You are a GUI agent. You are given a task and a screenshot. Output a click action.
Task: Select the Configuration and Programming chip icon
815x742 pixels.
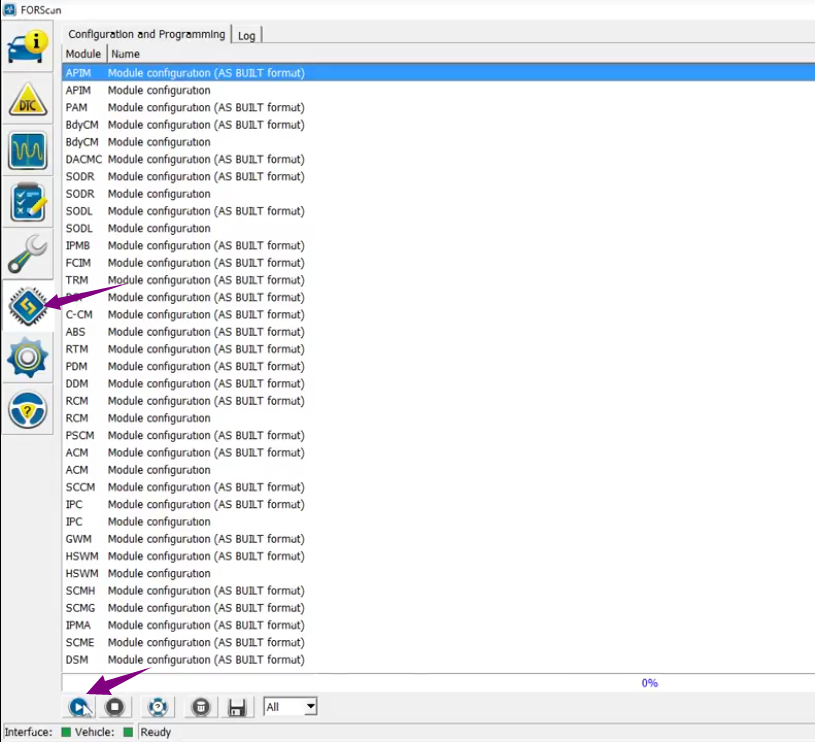coord(28,306)
